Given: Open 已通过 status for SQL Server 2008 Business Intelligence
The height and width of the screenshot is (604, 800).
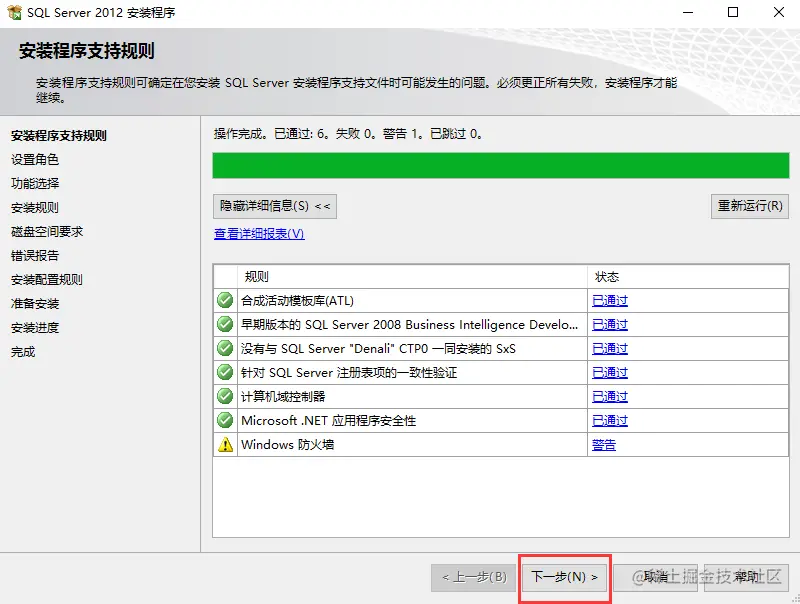Looking at the screenshot, I should pyautogui.click(x=610, y=324).
